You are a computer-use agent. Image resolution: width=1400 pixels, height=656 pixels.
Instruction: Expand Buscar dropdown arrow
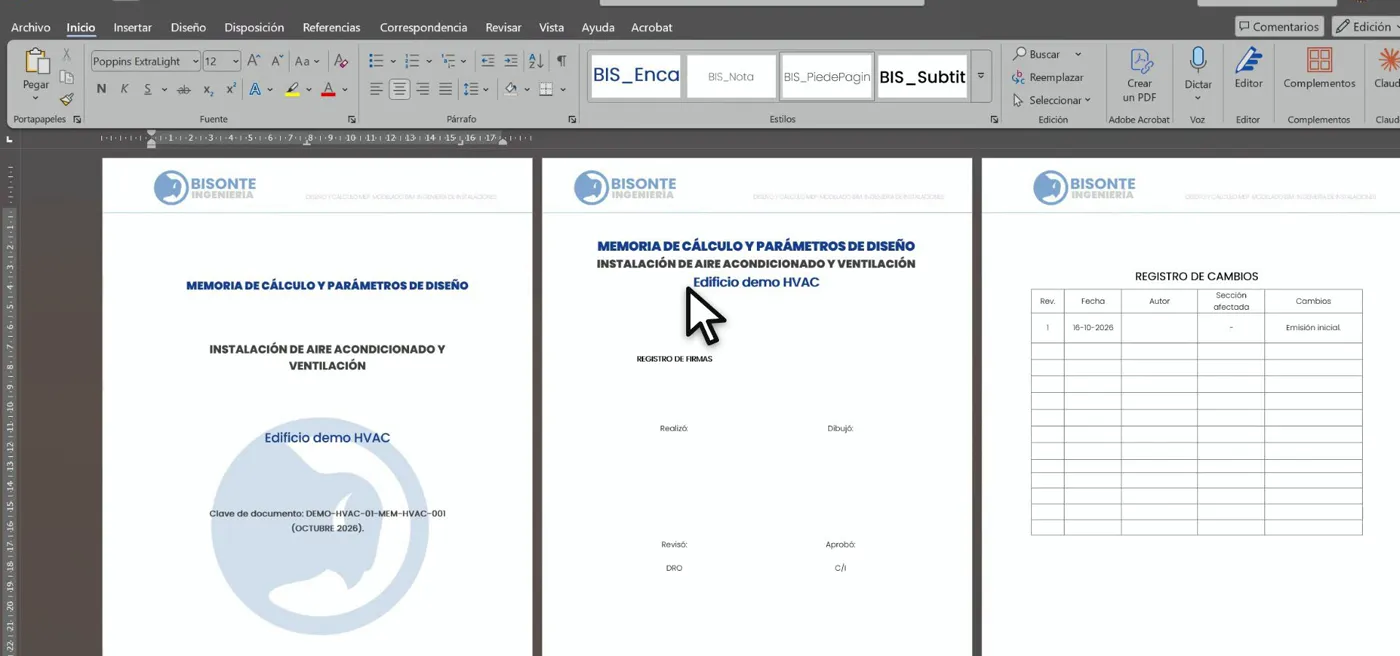click(x=1078, y=54)
